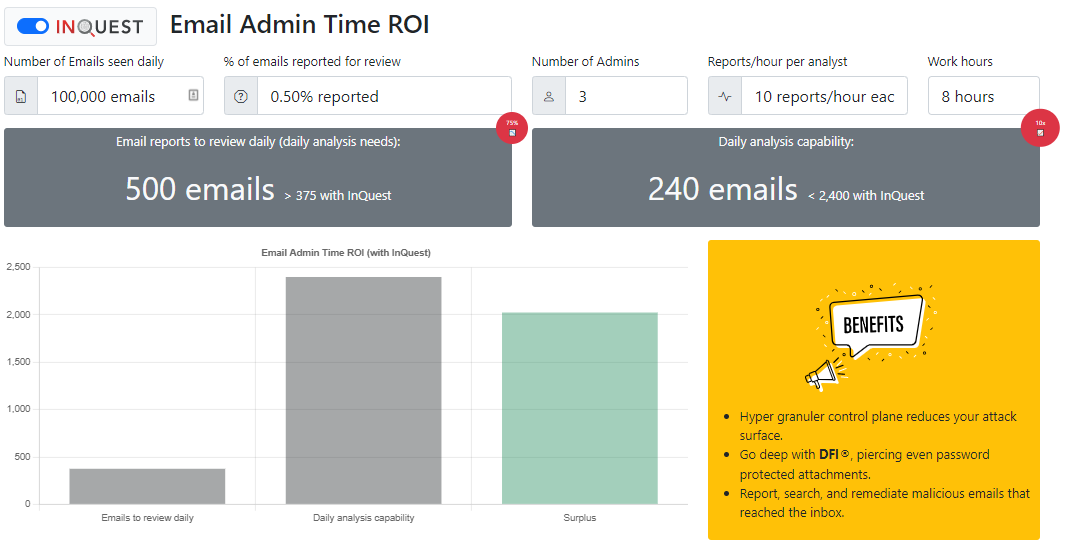Click the document icon beside emails seen daily
This screenshot has width=1068, height=559.
pos(21,96)
